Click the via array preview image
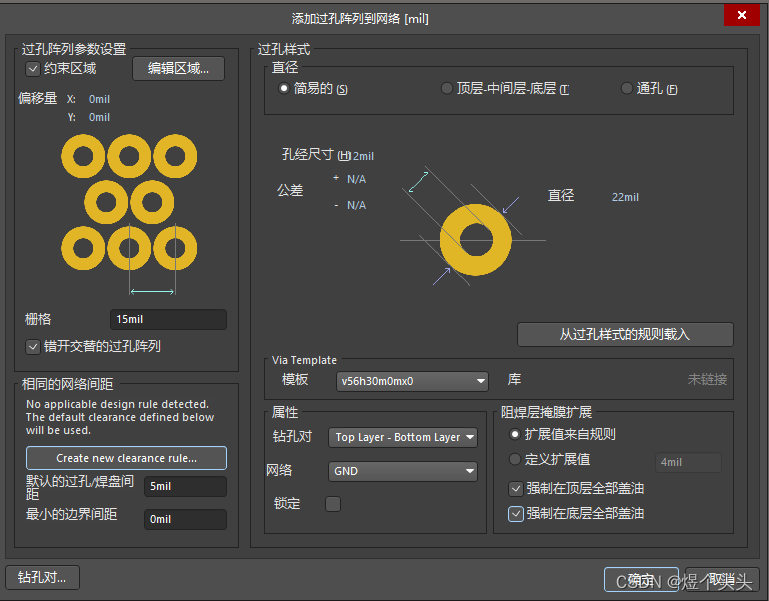769x601 pixels. (x=129, y=214)
